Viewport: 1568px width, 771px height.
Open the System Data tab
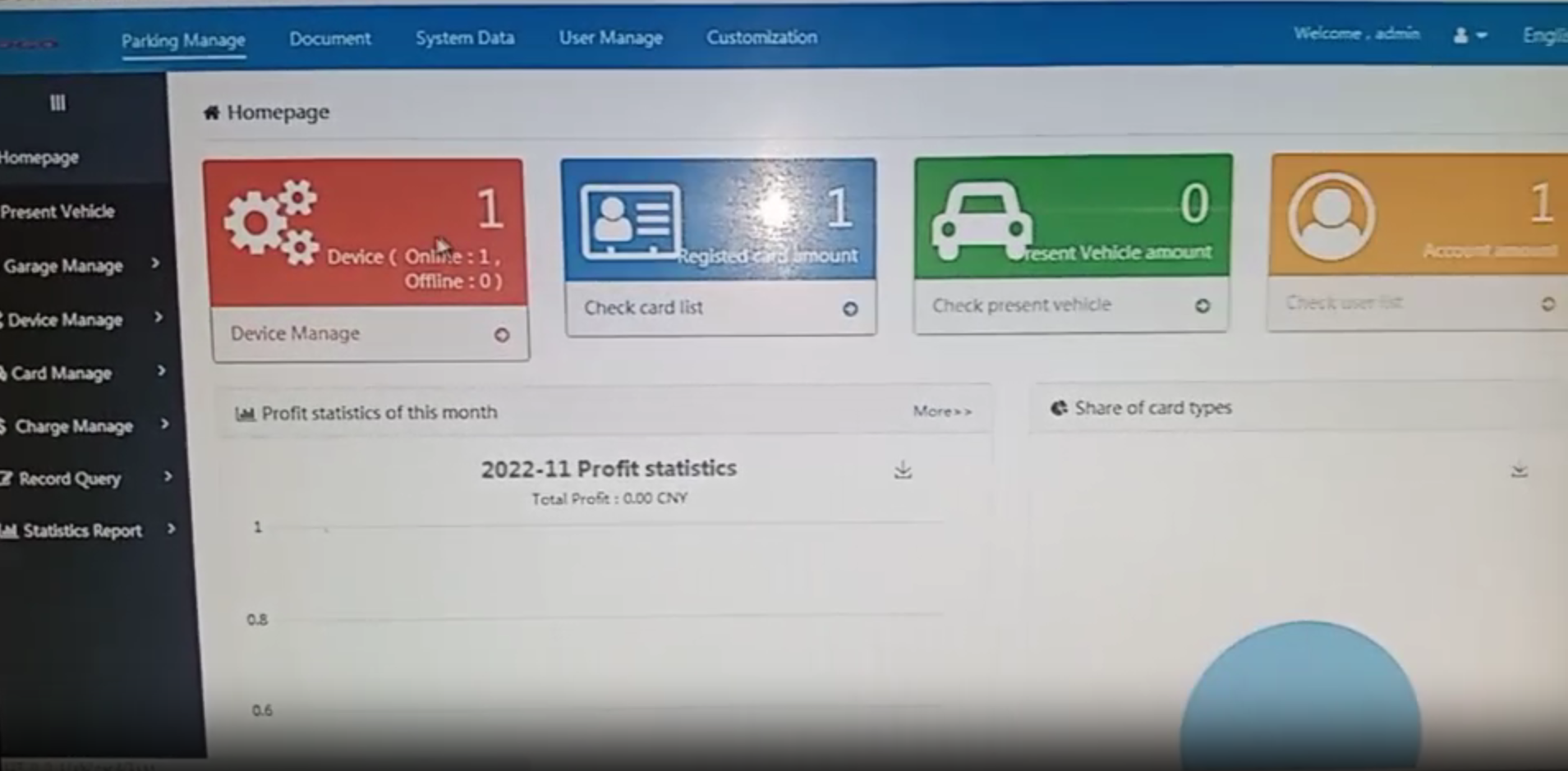click(x=465, y=38)
